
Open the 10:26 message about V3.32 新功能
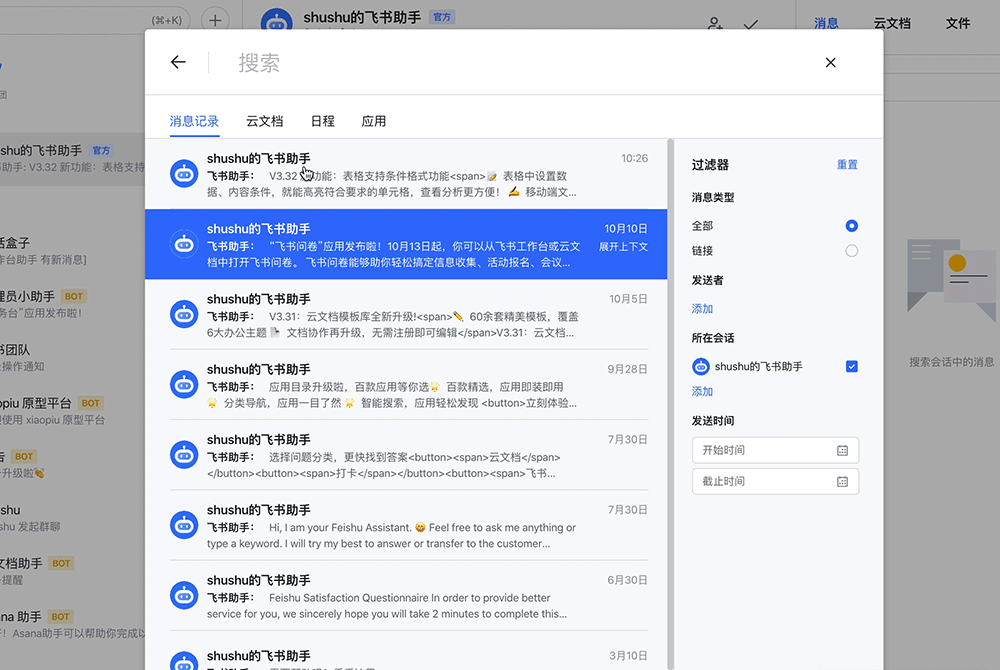pyautogui.click(x=406, y=174)
